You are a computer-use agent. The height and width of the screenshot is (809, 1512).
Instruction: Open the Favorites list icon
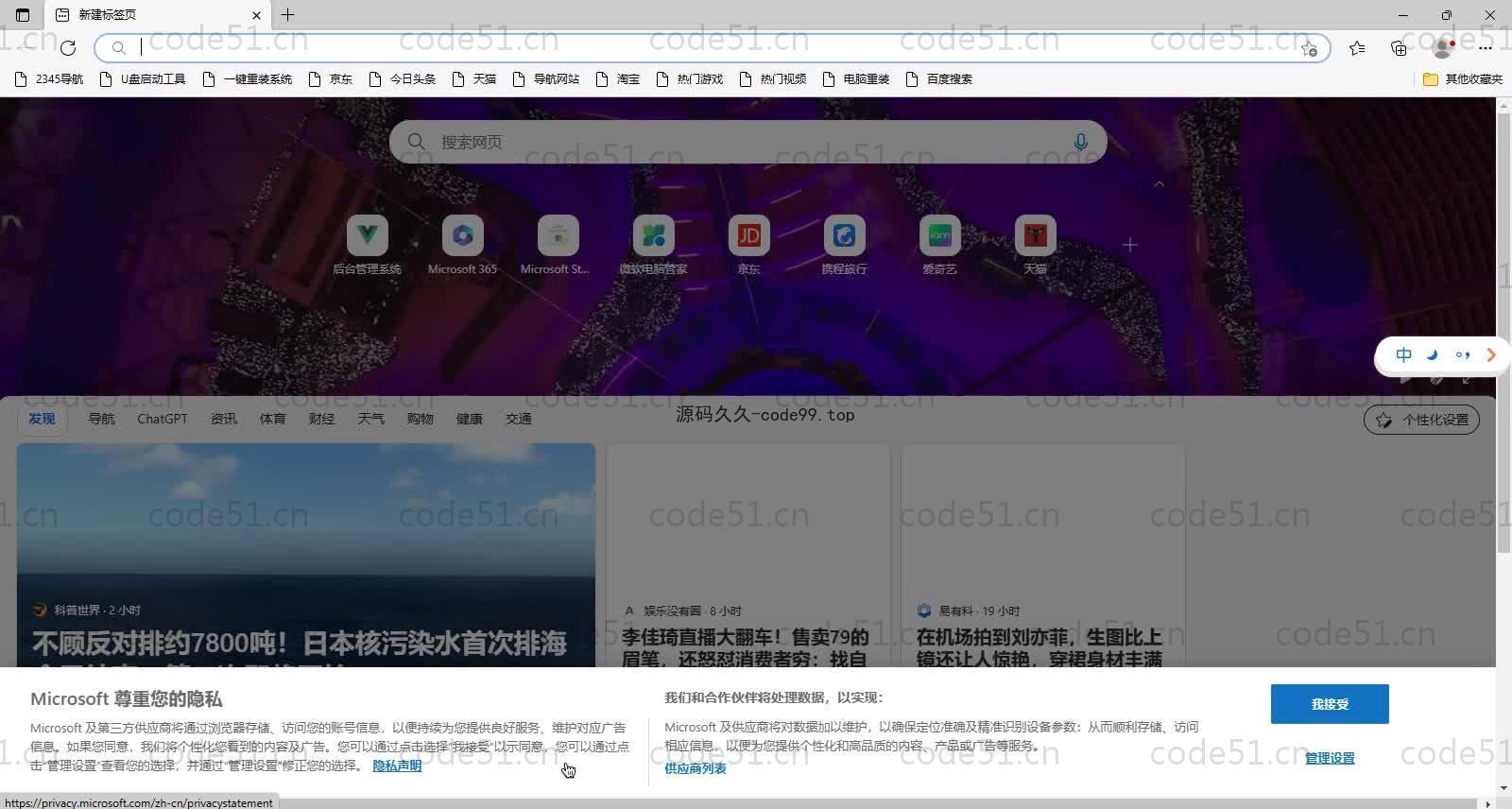pos(1357,47)
